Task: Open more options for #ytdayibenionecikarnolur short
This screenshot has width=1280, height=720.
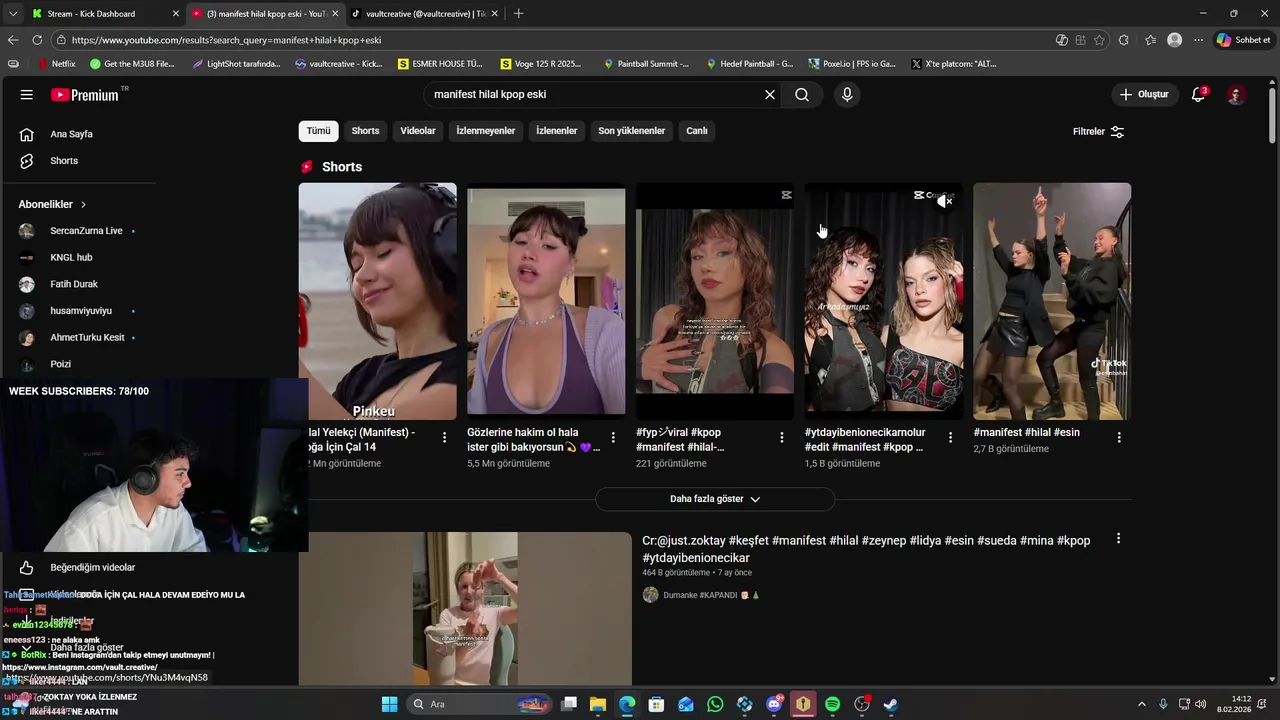Action: [x=951, y=438]
